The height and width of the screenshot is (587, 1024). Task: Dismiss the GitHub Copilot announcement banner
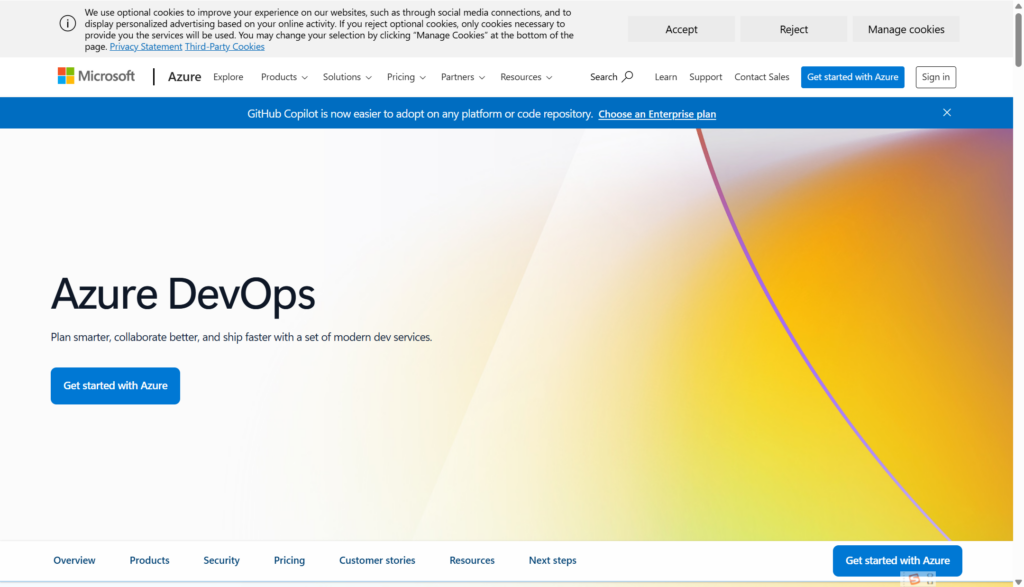coord(946,112)
